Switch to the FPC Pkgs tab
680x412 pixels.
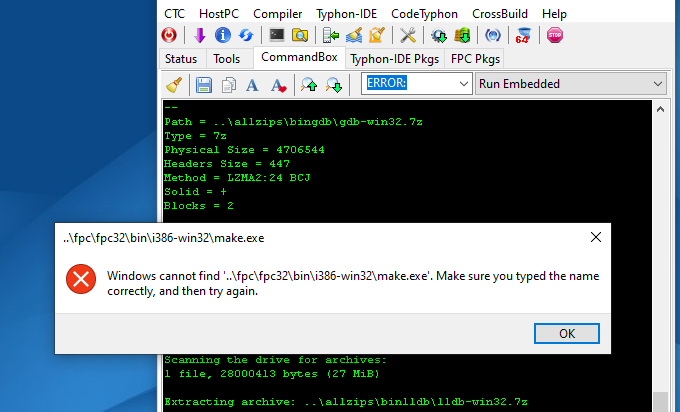point(476,59)
